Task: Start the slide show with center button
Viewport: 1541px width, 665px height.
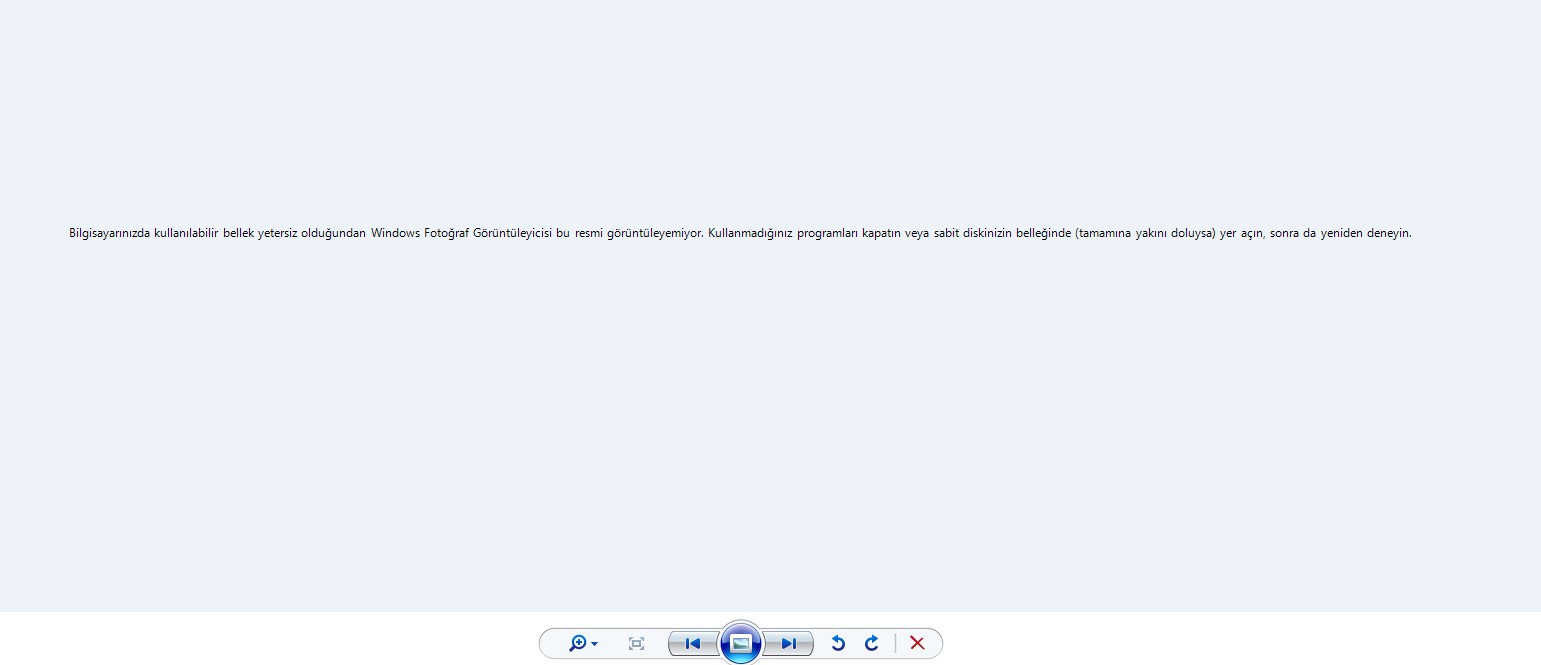Action: pos(741,643)
